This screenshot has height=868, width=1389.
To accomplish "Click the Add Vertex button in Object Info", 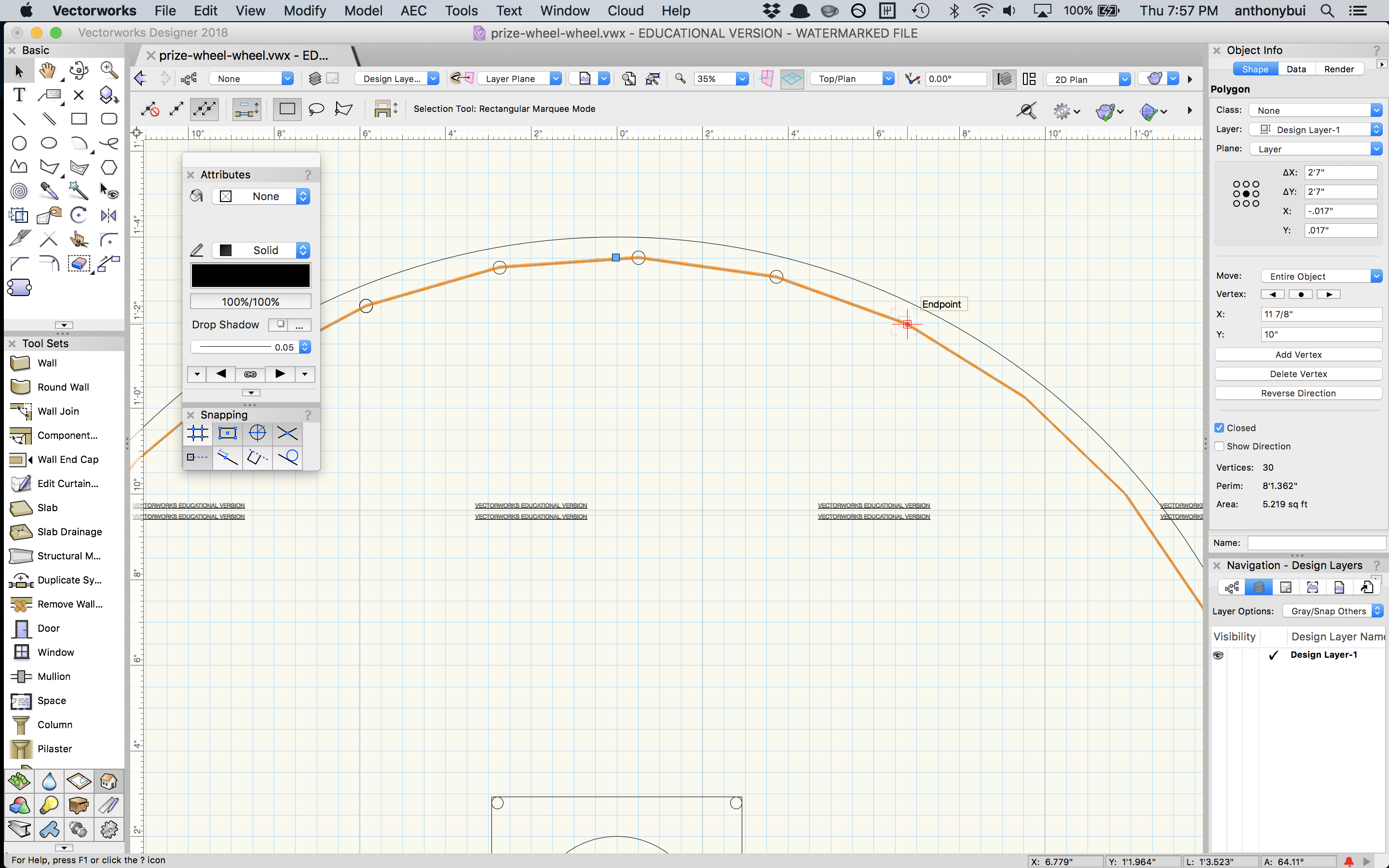I will (x=1297, y=354).
